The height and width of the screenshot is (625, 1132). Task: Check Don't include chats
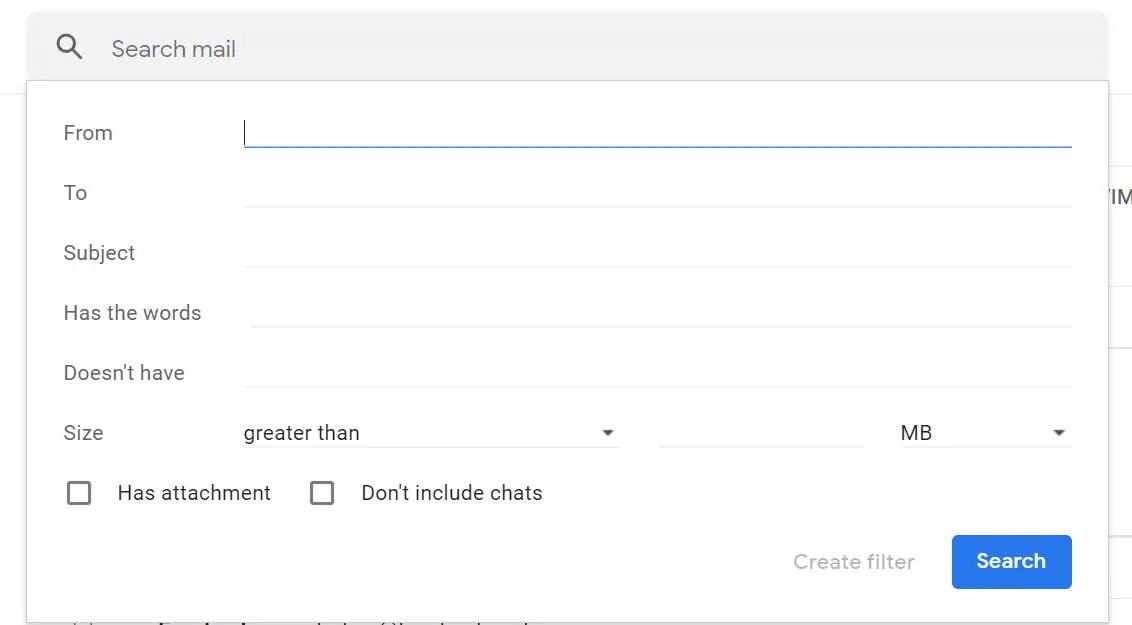322,492
